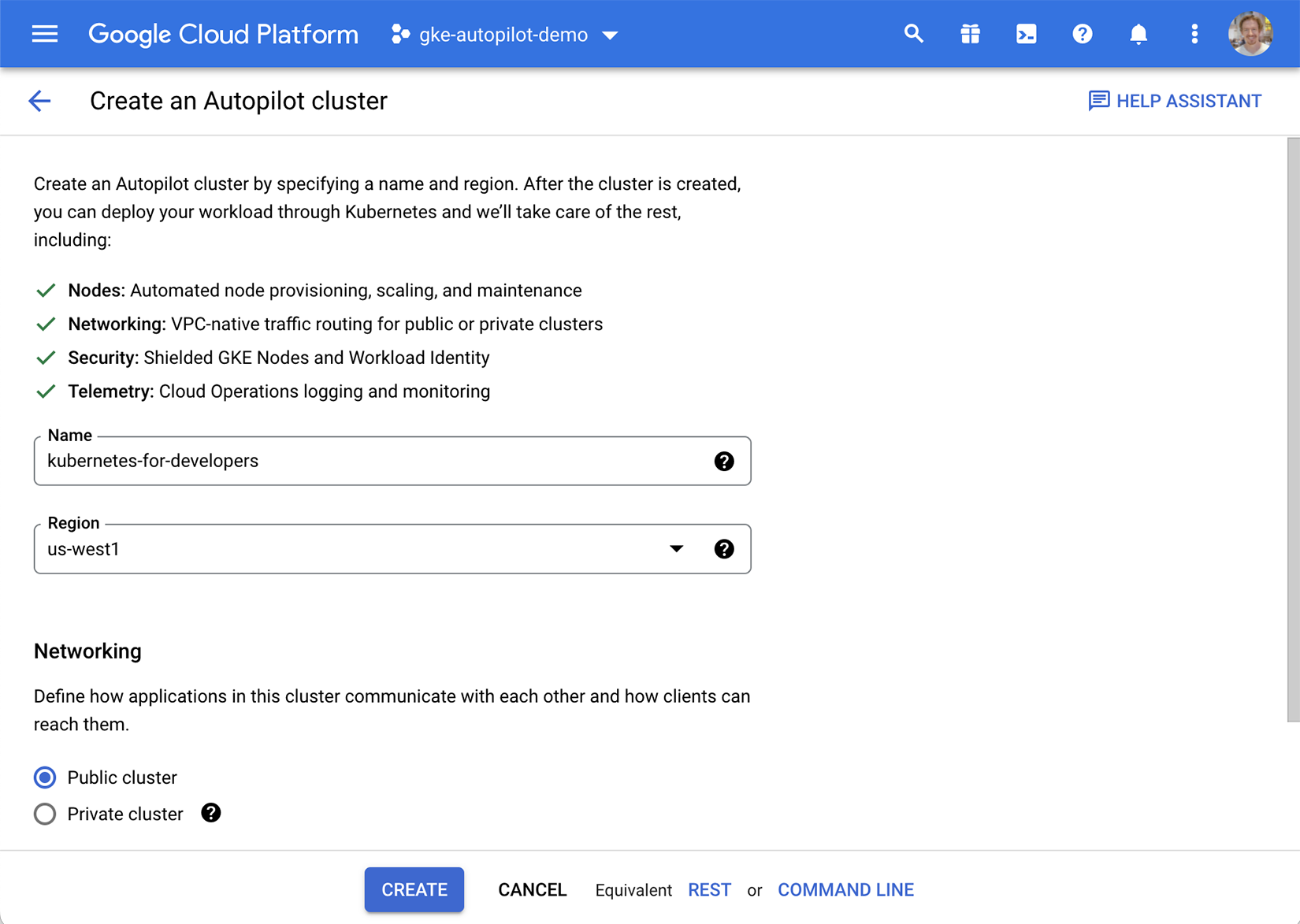
Task: Click the Networking section heading
Action: [87, 651]
